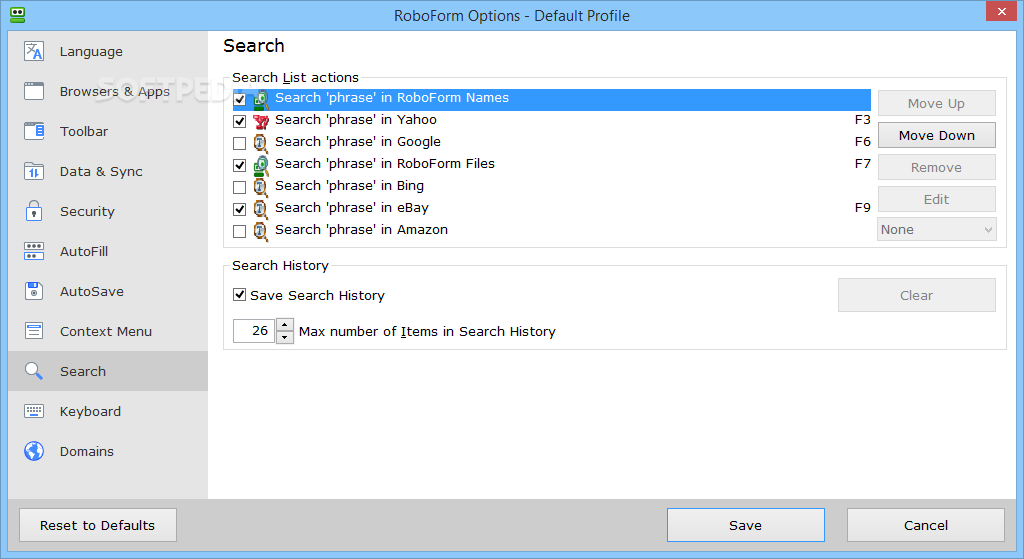
Task: Close the RoboForm Options window
Action: click(x=1002, y=12)
